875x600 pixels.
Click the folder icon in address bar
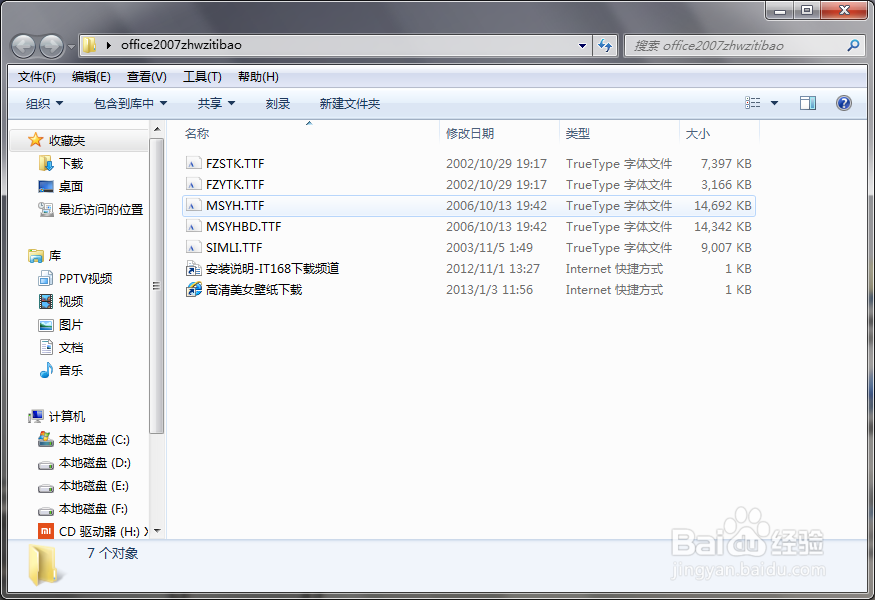[x=89, y=45]
